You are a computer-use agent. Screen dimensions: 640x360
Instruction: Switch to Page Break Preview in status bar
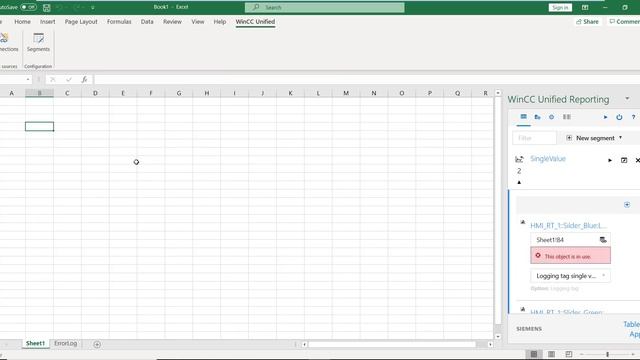pyautogui.click(x=569, y=354)
